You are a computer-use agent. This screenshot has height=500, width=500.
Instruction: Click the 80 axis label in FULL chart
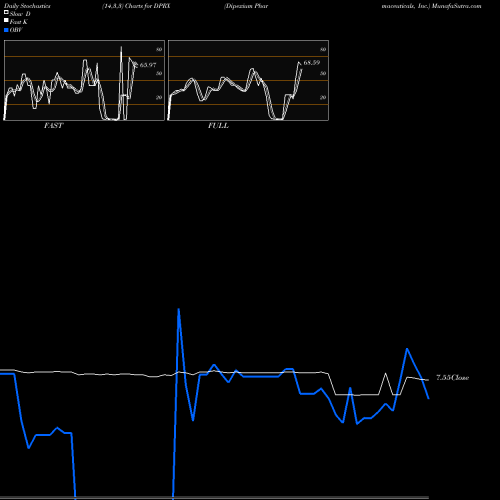(x=323, y=49)
